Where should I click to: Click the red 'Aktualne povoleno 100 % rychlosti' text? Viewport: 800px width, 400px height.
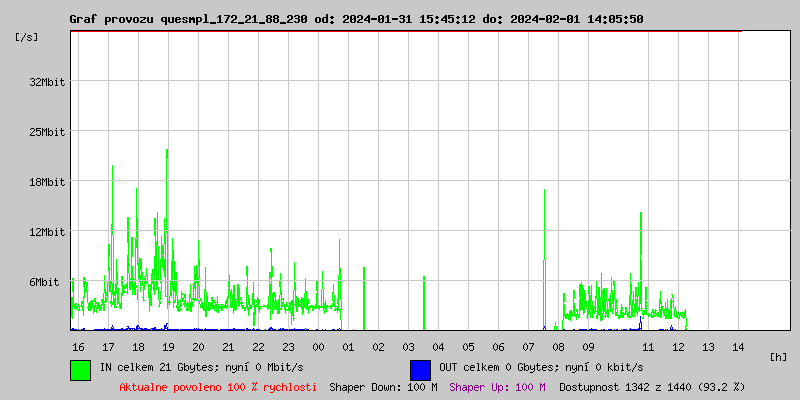pyautogui.click(x=218, y=386)
